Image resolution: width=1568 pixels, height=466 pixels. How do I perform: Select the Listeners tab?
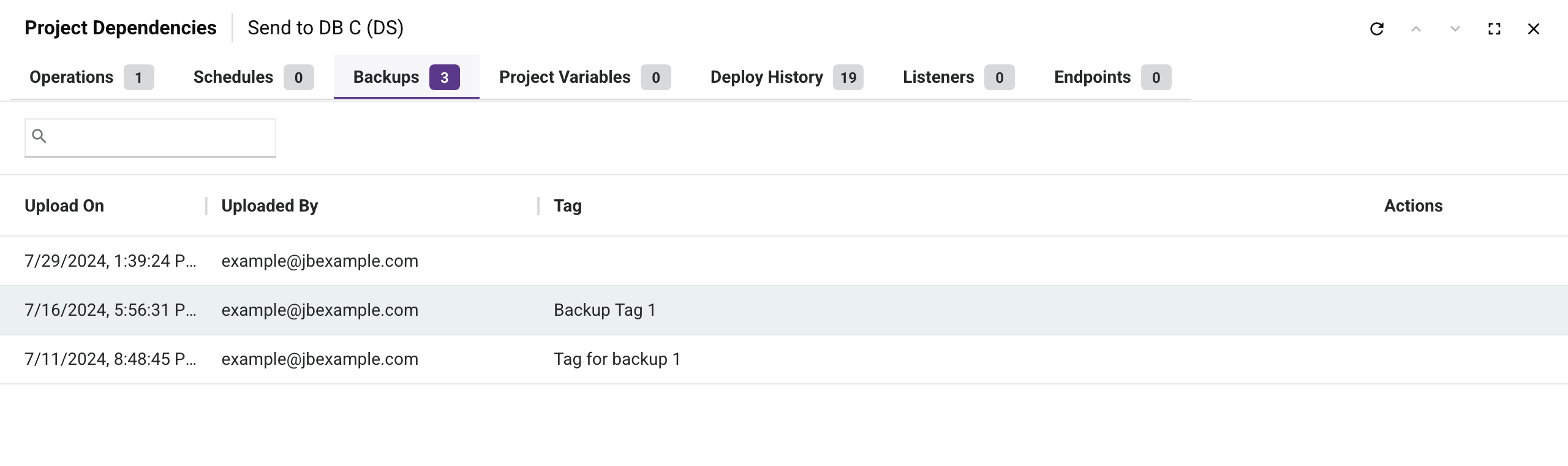[938, 77]
